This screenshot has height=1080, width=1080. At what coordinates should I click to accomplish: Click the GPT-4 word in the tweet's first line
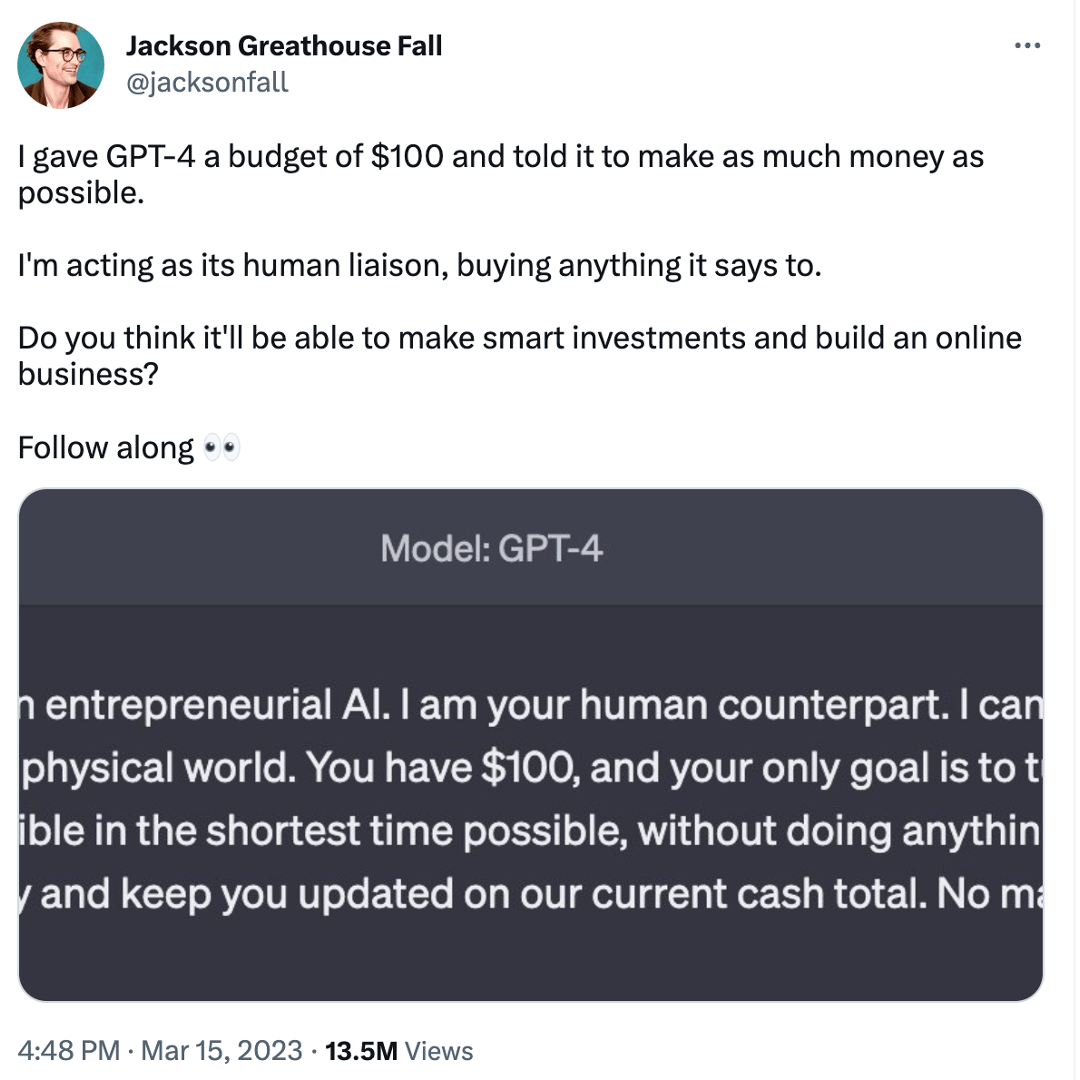[150, 156]
